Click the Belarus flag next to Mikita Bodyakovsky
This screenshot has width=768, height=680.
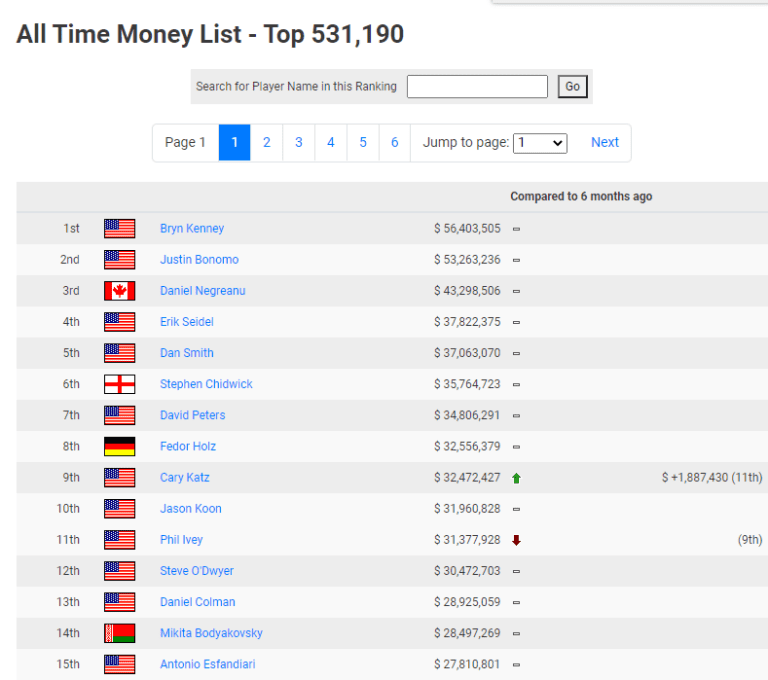tap(119, 633)
